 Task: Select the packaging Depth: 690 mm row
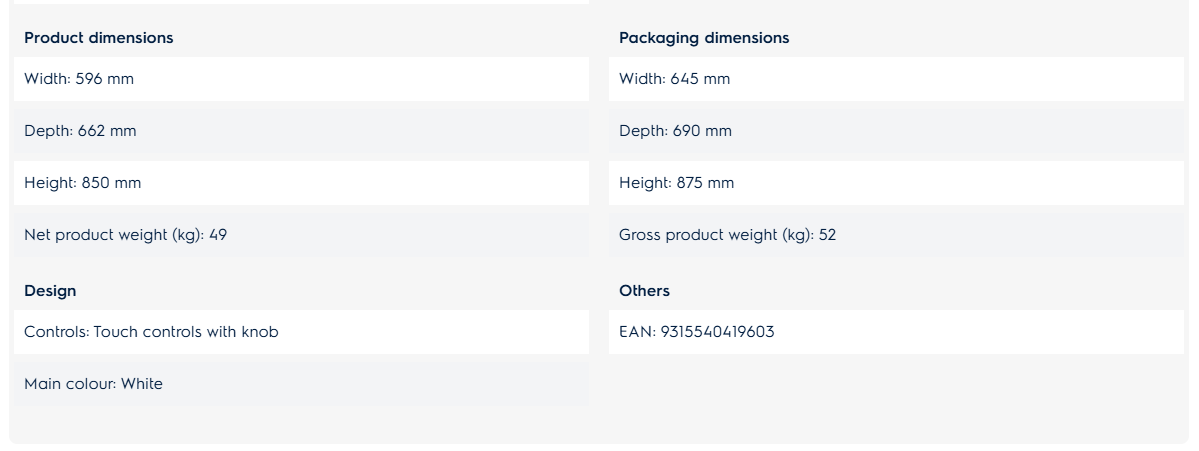pyautogui.click(x=896, y=131)
